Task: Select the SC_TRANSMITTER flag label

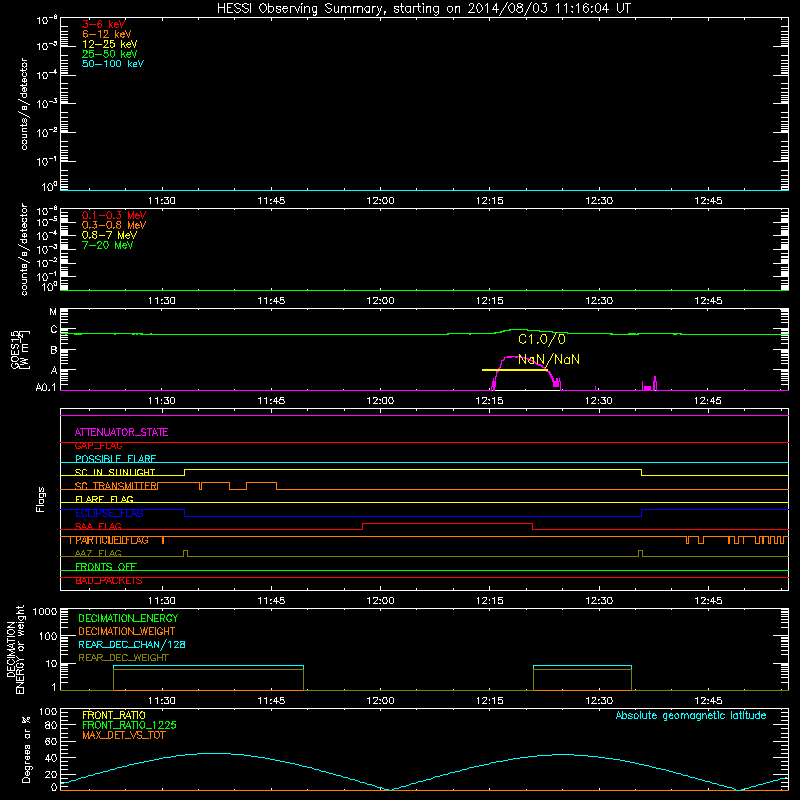Action: click(116, 486)
